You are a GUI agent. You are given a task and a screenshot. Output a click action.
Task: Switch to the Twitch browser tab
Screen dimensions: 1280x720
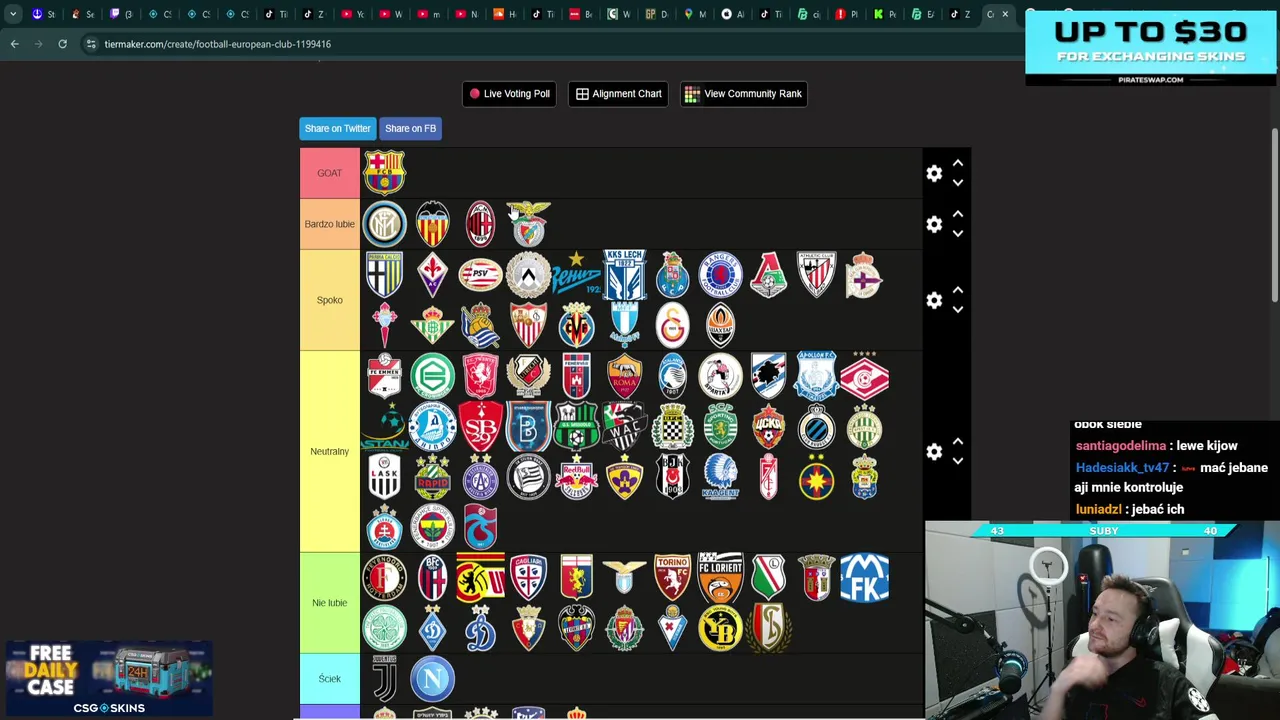click(115, 14)
